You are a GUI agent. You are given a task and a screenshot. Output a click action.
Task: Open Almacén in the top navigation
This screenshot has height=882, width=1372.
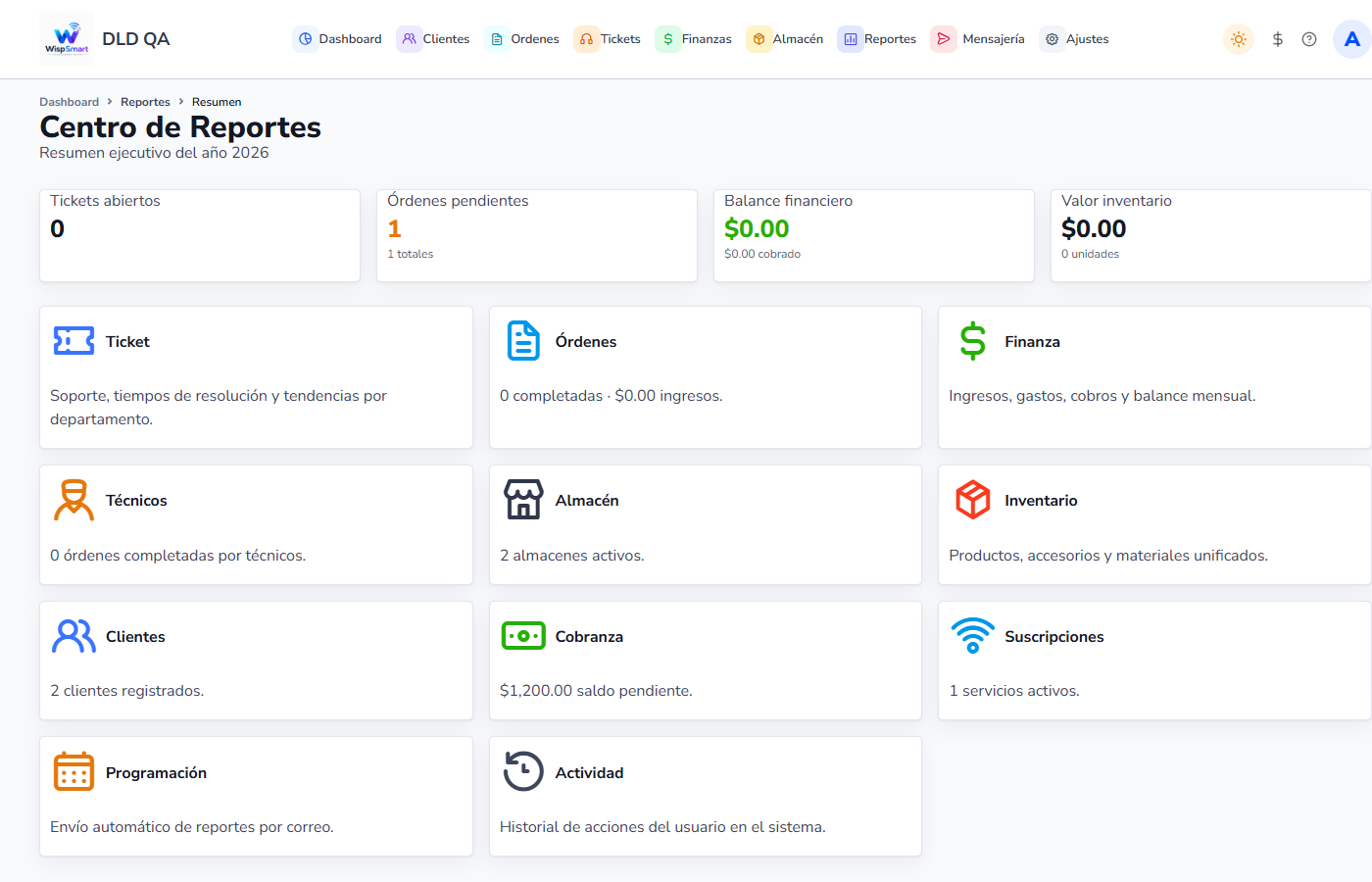[x=786, y=39]
